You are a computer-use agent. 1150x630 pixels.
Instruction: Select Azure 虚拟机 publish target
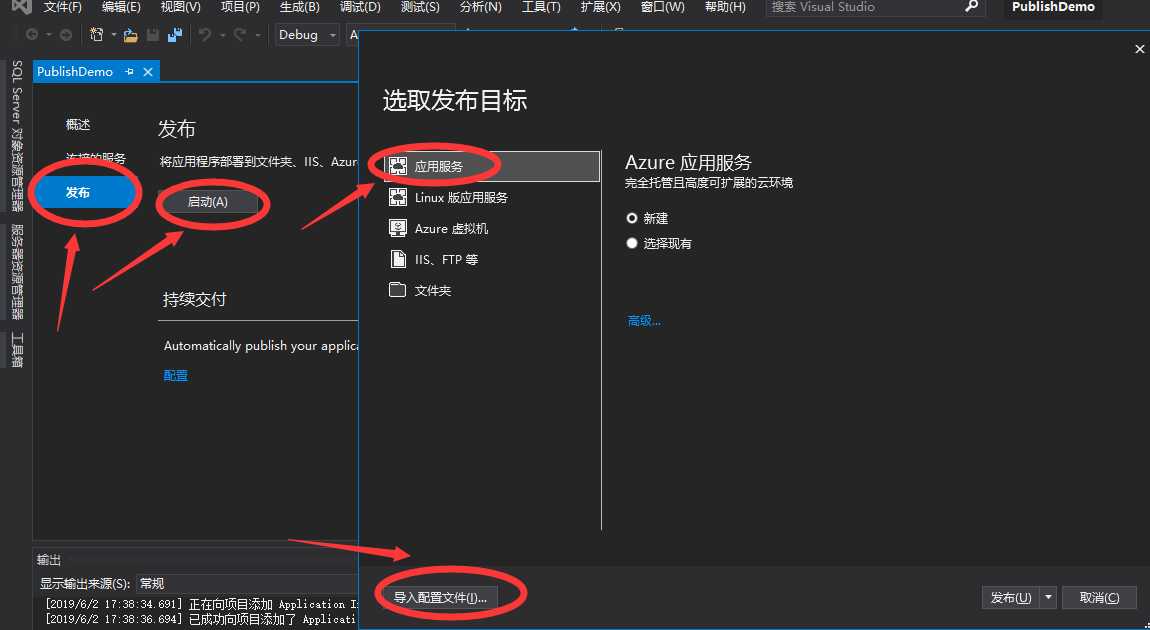[x=491, y=228]
